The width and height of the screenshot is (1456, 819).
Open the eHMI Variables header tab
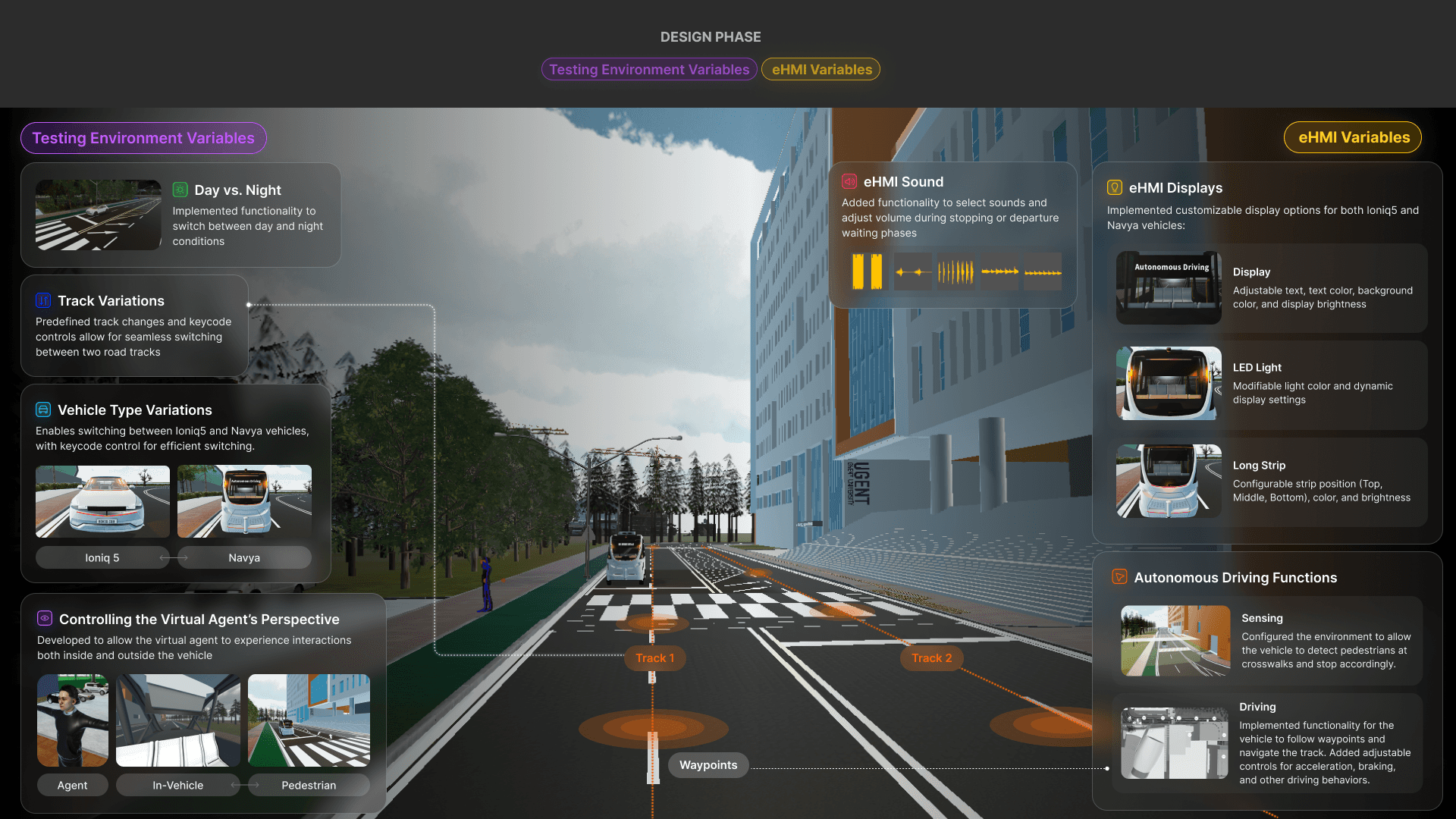[x=821, y=69]
